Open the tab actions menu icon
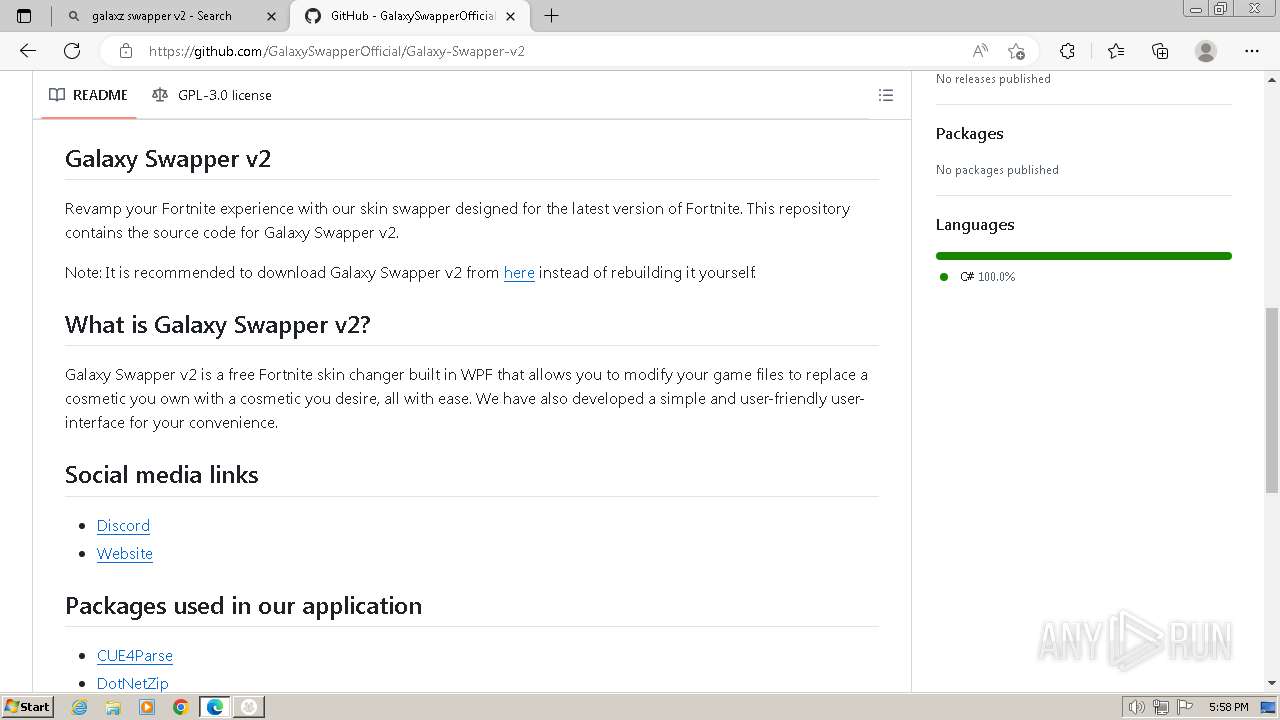 (24, 16)
